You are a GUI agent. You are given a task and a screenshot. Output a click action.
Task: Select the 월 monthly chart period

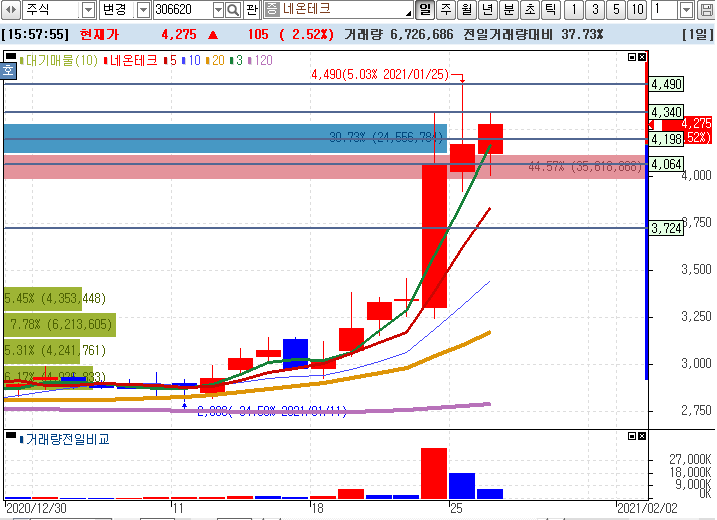(467, 10)
